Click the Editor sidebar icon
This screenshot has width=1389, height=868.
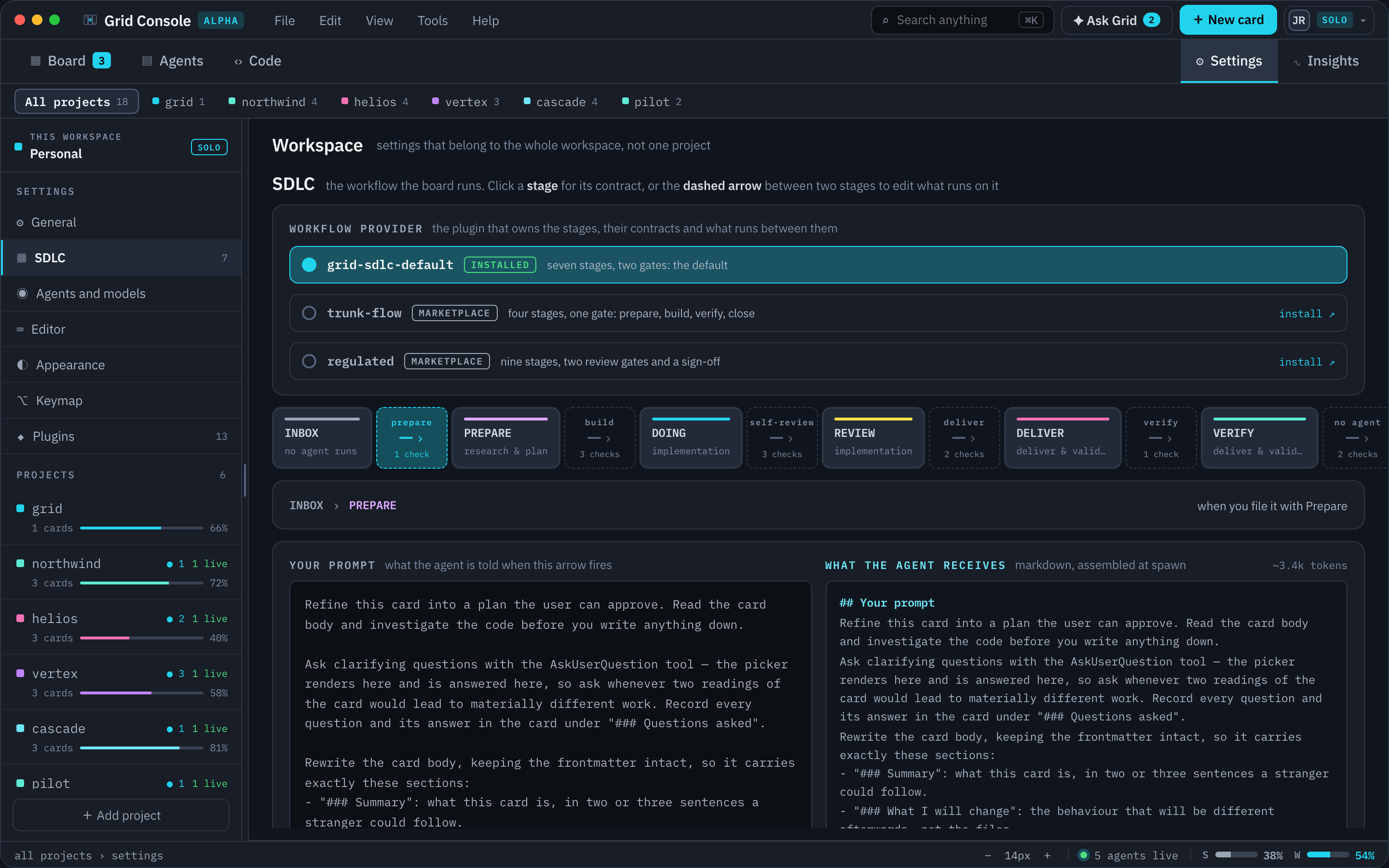click(20, 329)
